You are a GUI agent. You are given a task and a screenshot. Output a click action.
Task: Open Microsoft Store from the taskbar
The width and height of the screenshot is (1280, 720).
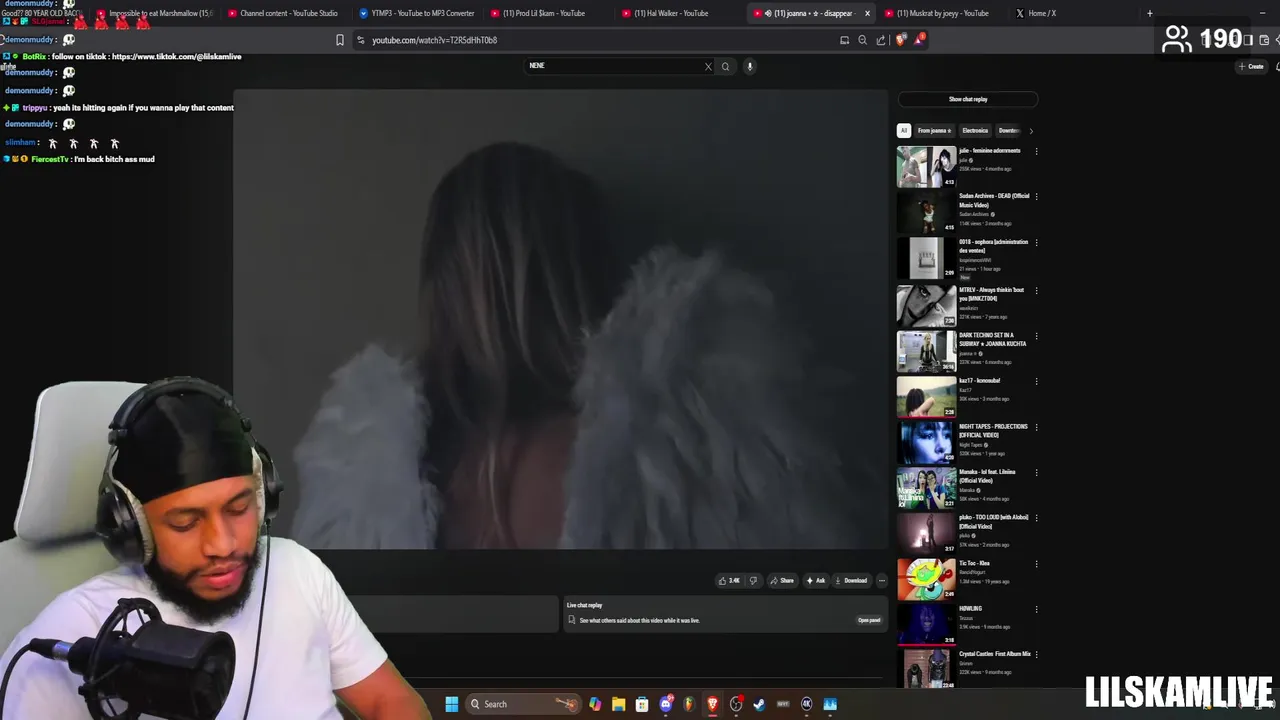click(642, 704)
